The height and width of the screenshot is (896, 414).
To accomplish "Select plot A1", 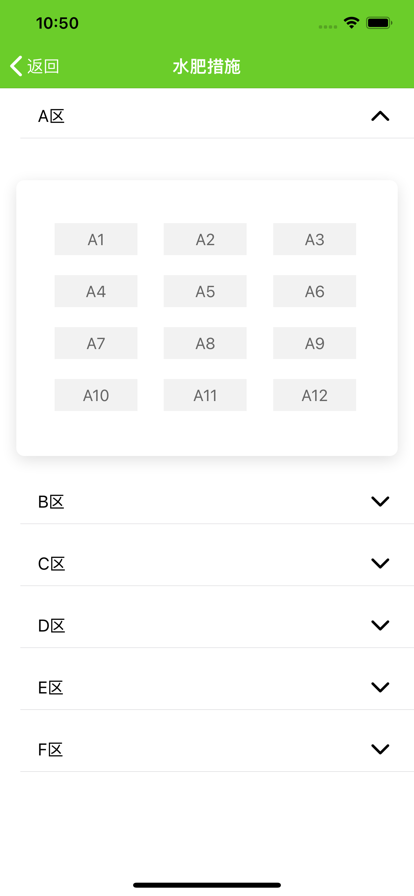I will [96, 239].
